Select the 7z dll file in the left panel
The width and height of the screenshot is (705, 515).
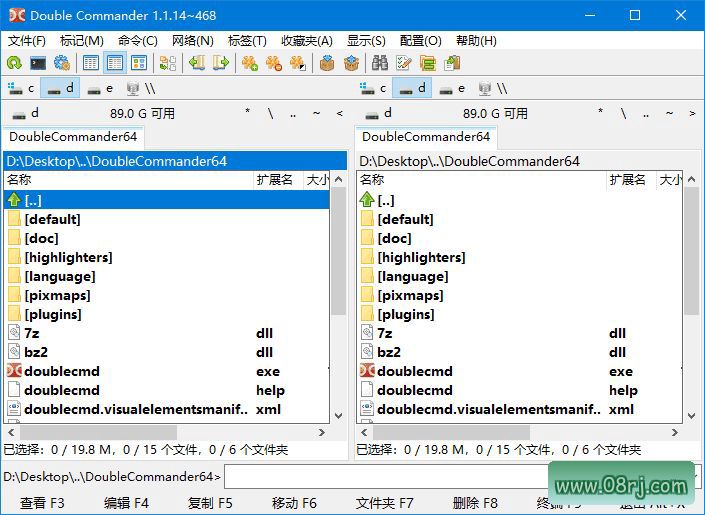(167, 333)
